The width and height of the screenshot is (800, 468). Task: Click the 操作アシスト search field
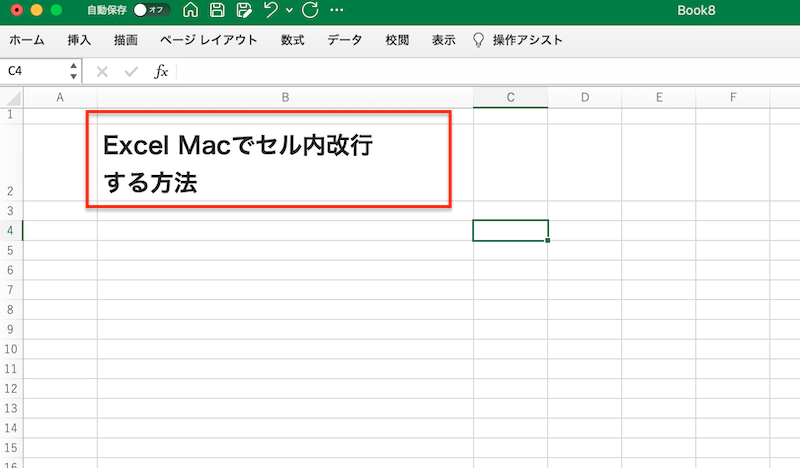pos(528,40)
